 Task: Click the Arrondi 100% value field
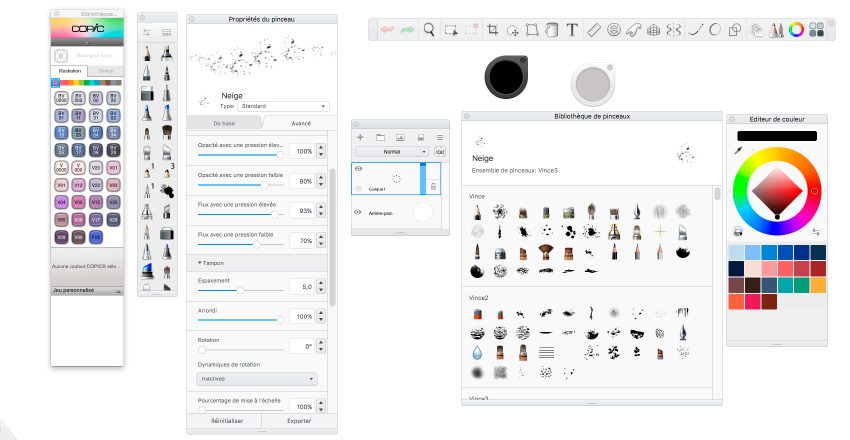(x=302, y=316)
